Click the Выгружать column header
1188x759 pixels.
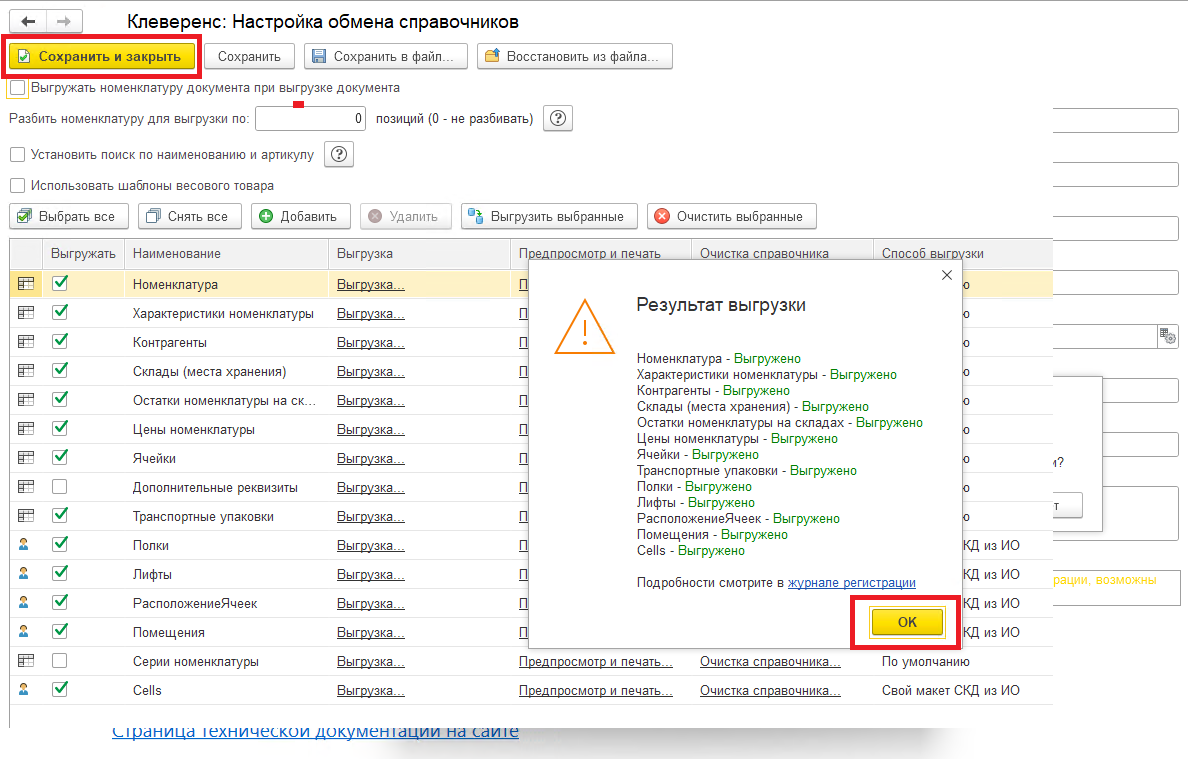[x=83, y=254]
